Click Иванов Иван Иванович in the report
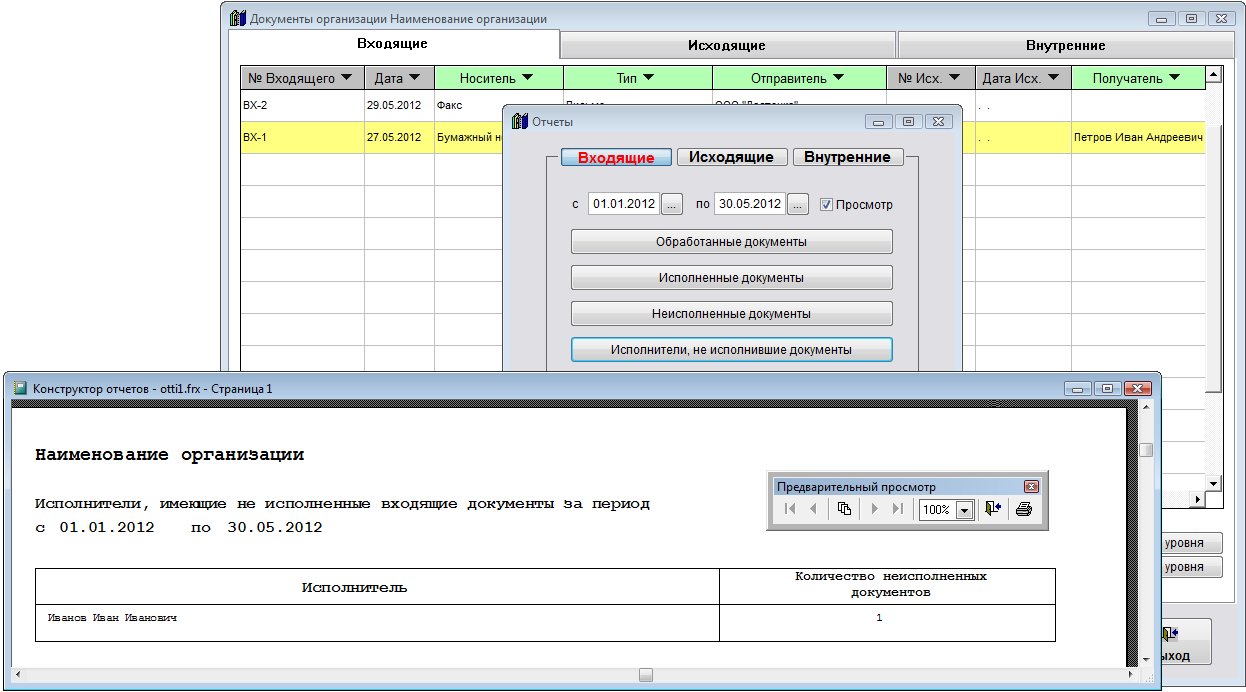Image resolution: width=1246 pixels, height=692 pixels. pos(112,619)
